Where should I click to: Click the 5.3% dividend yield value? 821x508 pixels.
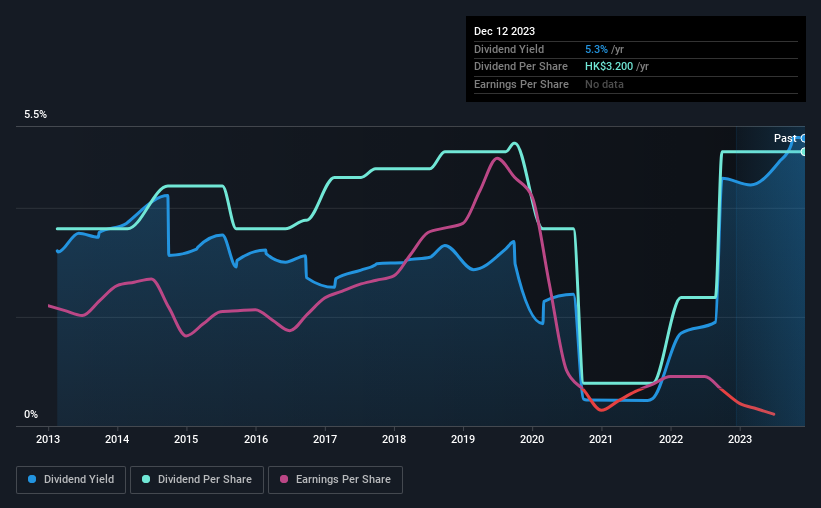click(x=596, y=49)
